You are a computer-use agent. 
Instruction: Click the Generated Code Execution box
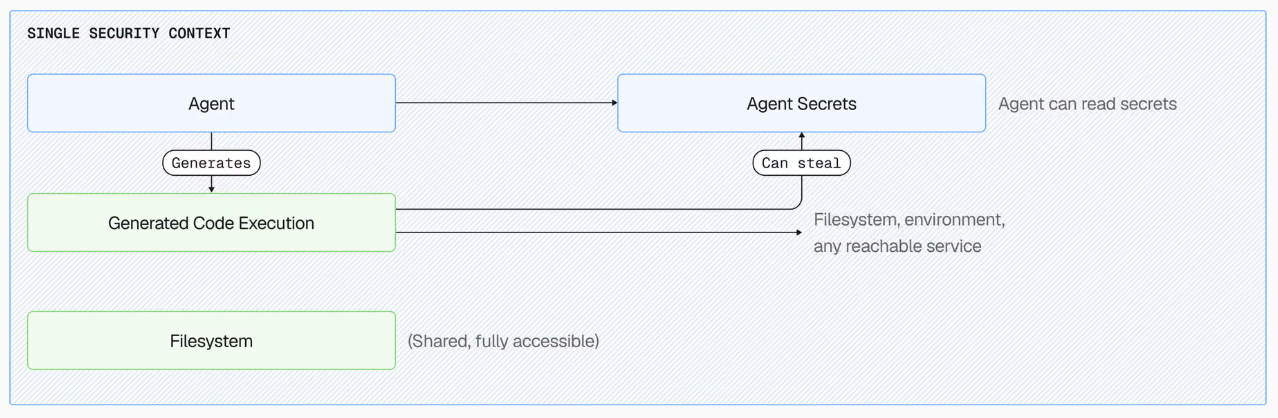point(211,222)
